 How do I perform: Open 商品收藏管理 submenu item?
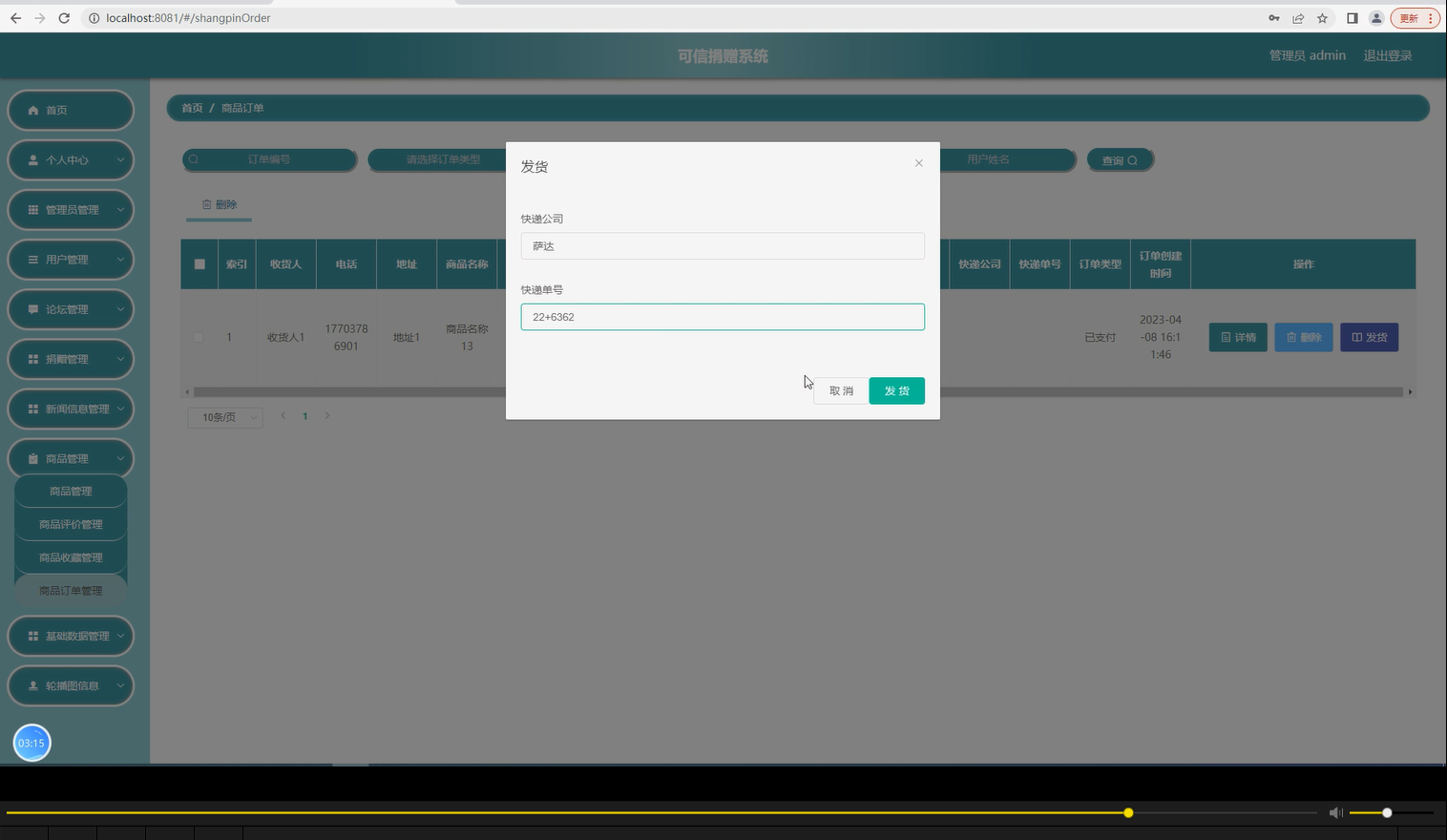tap(71, 557)
